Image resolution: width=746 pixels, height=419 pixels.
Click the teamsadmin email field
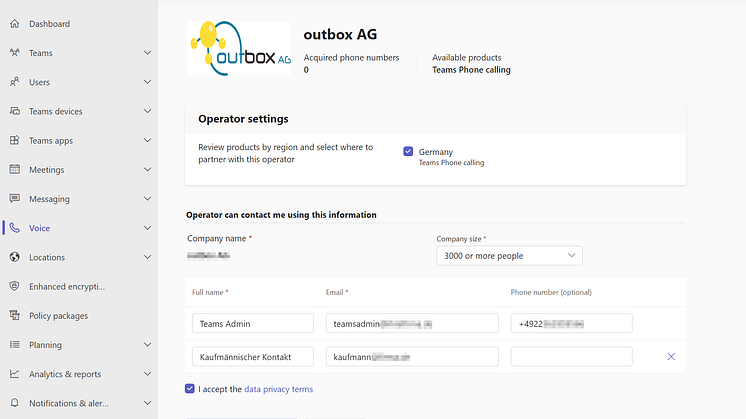(x=412, y=323)
